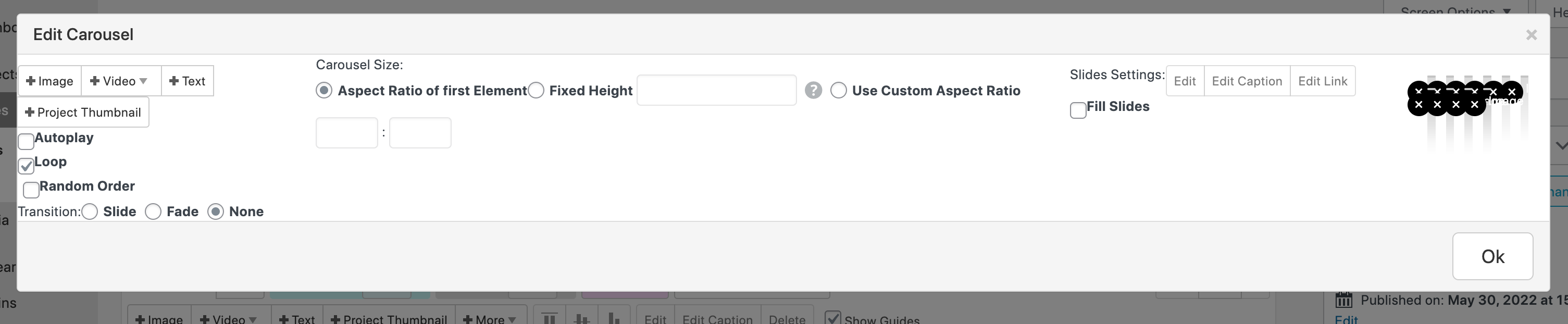
Task: Add a Text slide to the carousel
Action: click(188, 81)
